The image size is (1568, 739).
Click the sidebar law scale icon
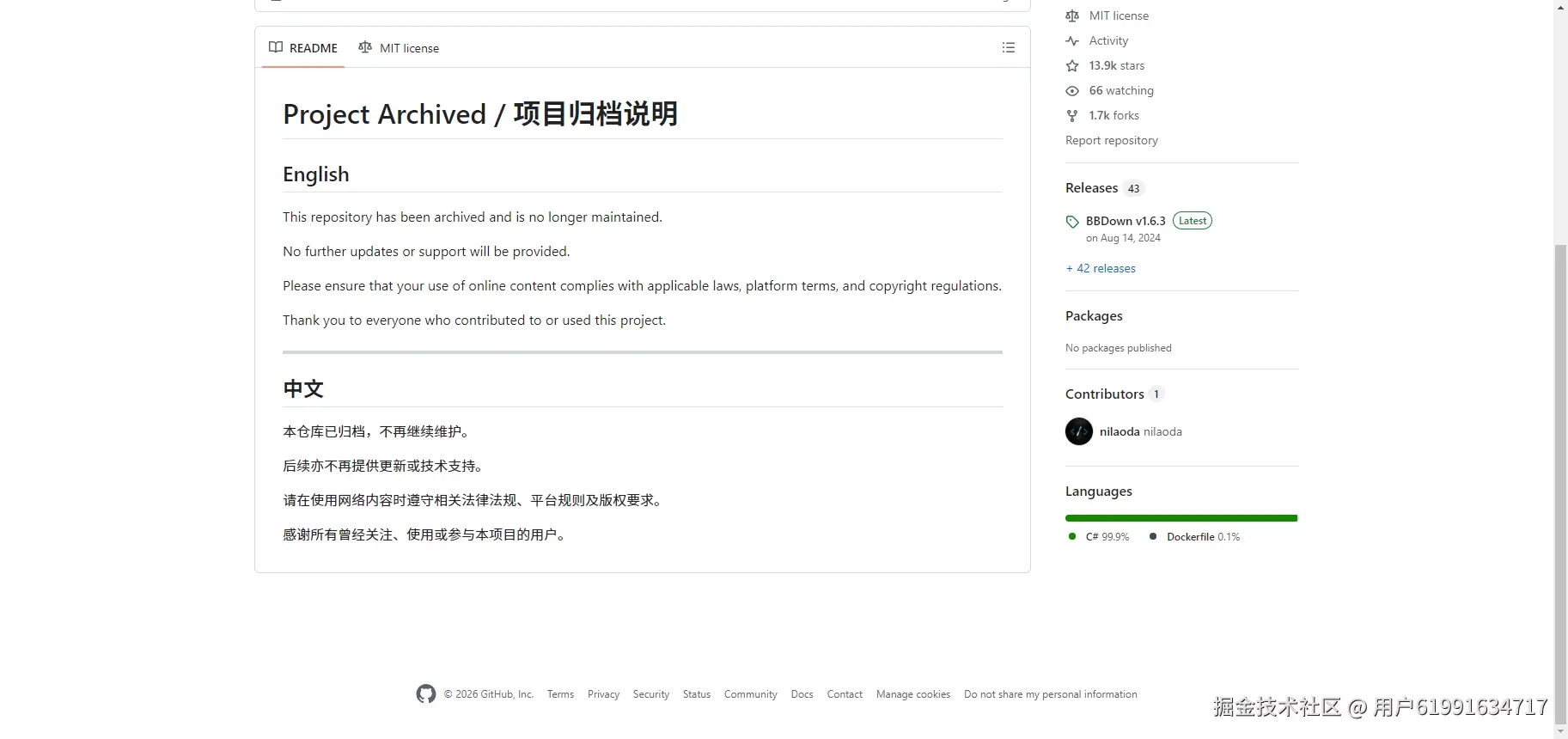[1072, 15]
